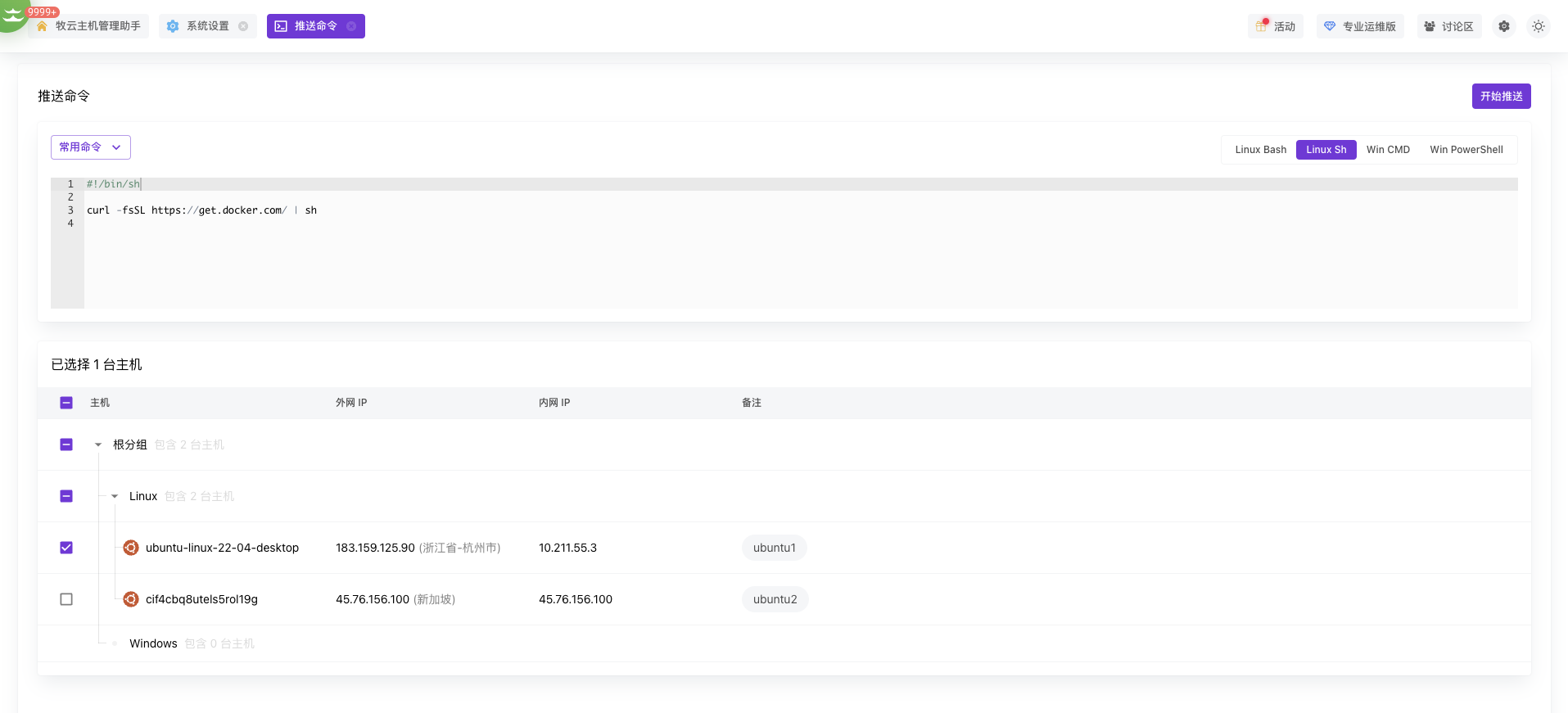Click line 3 curl command text
Viewport: 1568px width, 713px height.
click(202, 210)
